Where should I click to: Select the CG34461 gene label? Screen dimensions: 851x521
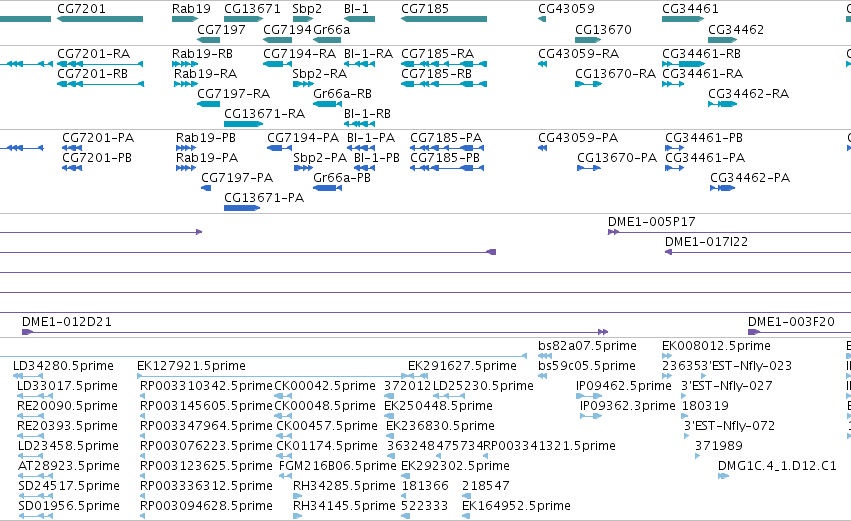click(x=690, y=9)
